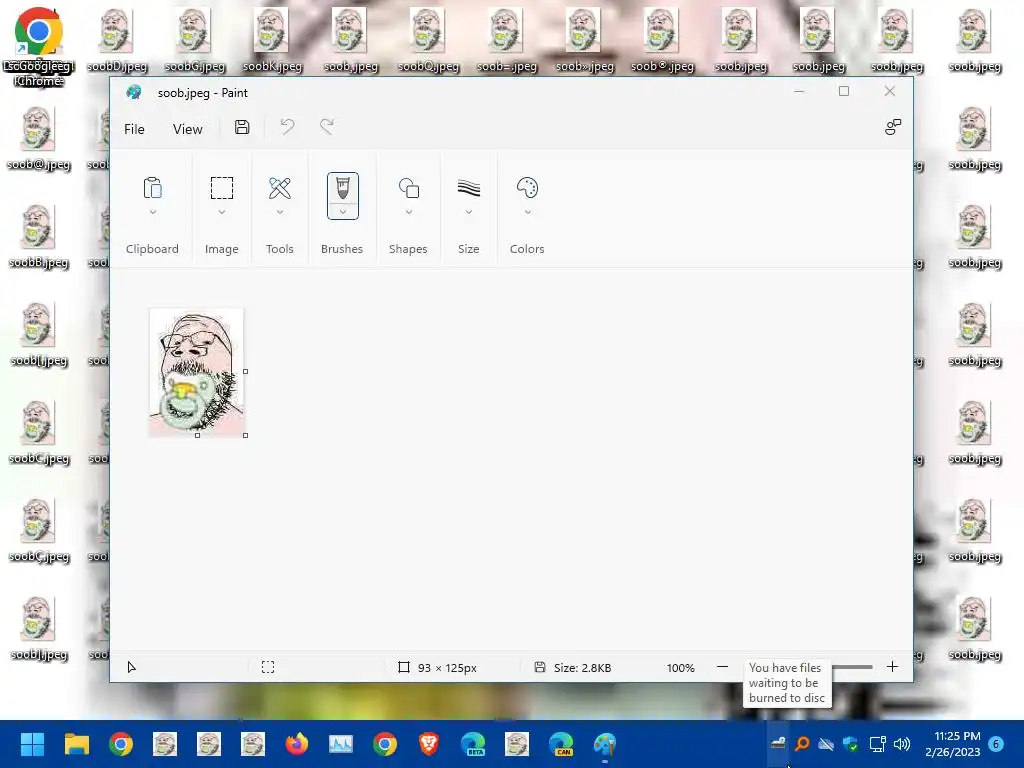Open the Windows Start menu

[32, 744]
